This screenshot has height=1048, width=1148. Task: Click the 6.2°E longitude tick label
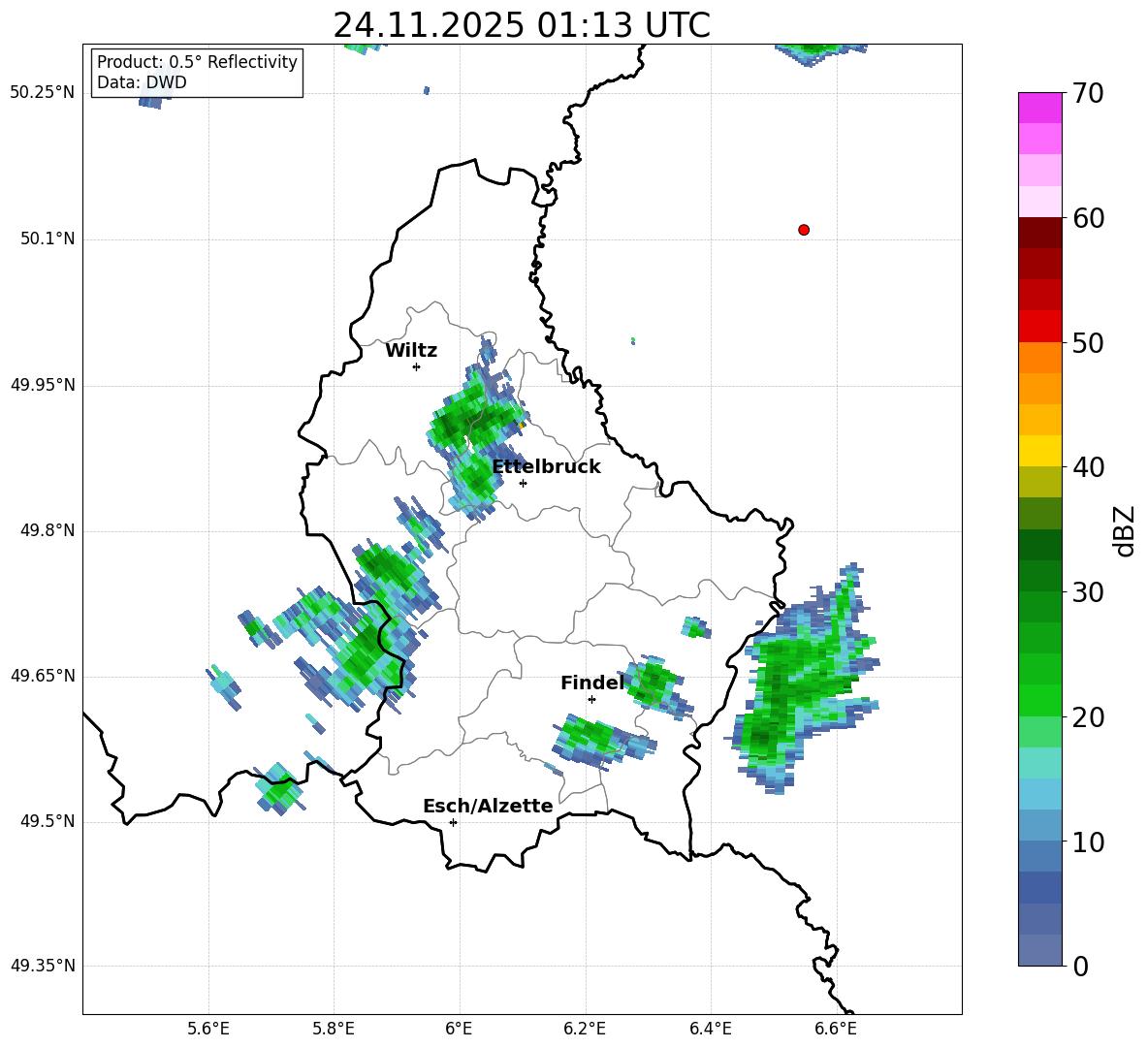585,1029
